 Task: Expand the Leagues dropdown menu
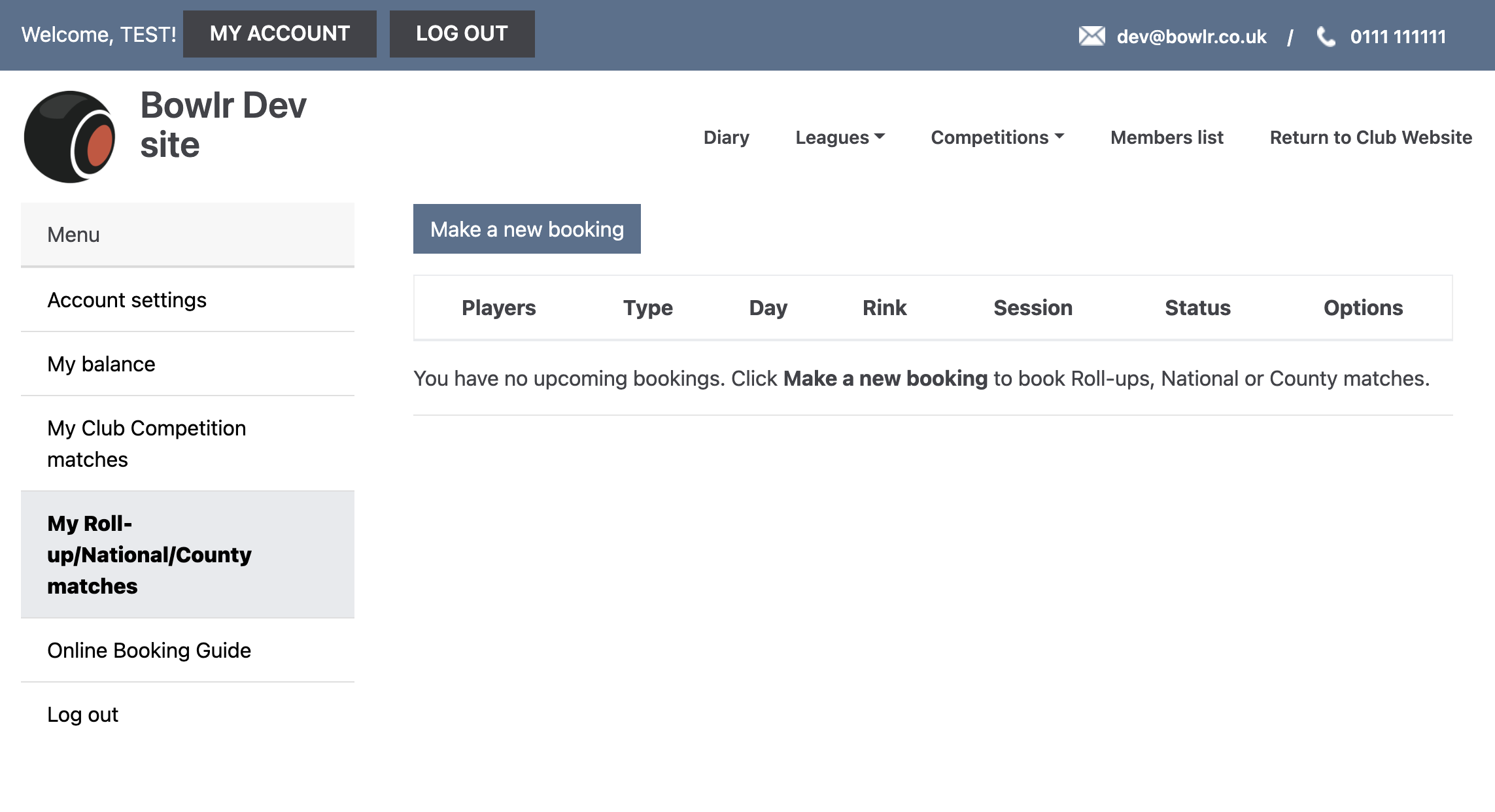tap(840, 137)
